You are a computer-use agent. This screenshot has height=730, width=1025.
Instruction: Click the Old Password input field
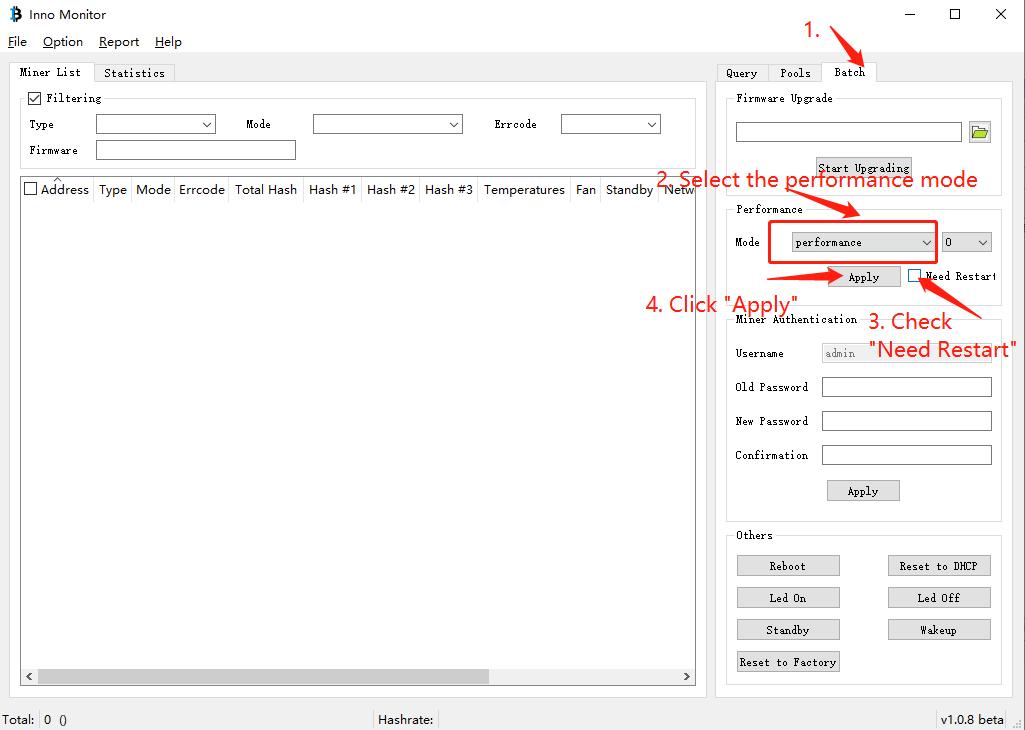[906, 387]
